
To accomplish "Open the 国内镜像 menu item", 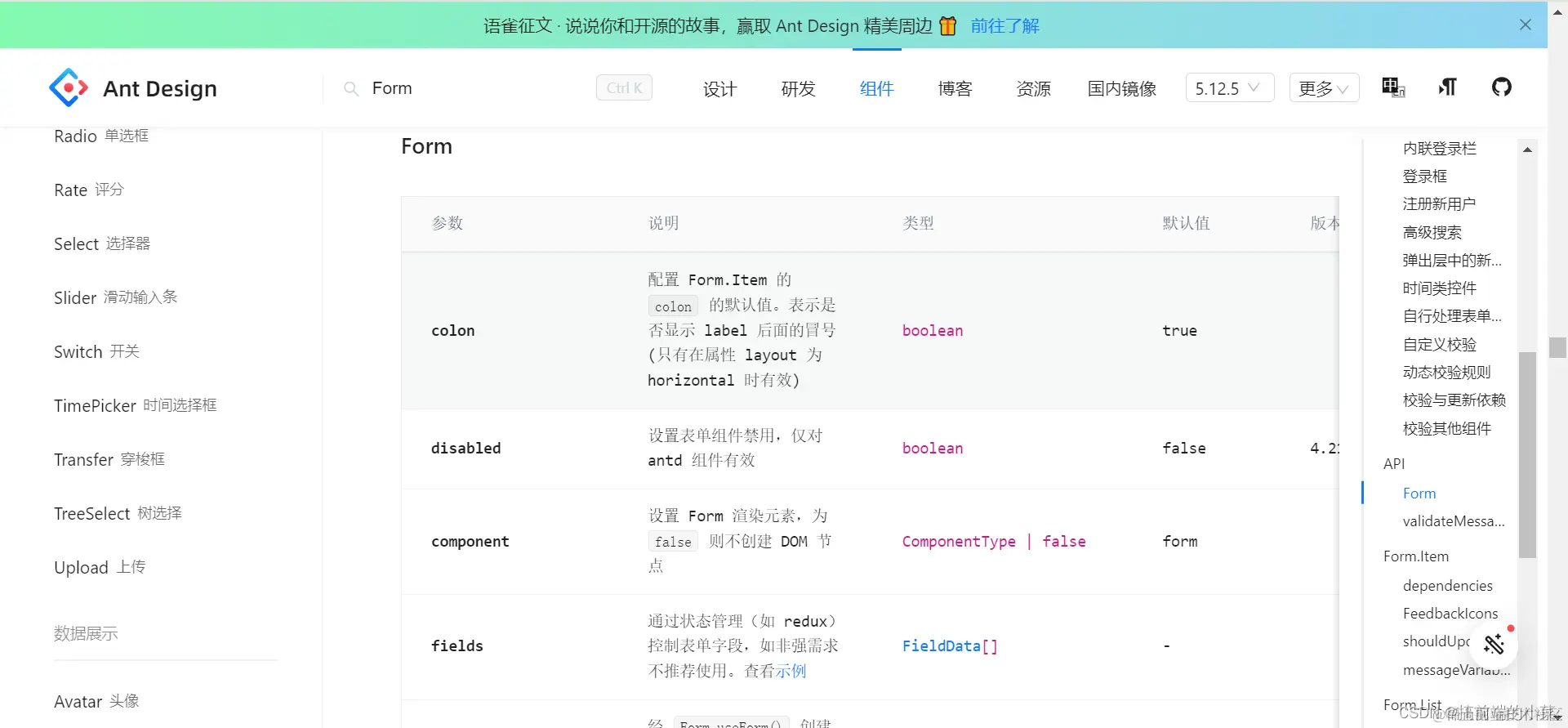I will (x=1121, y=88).
